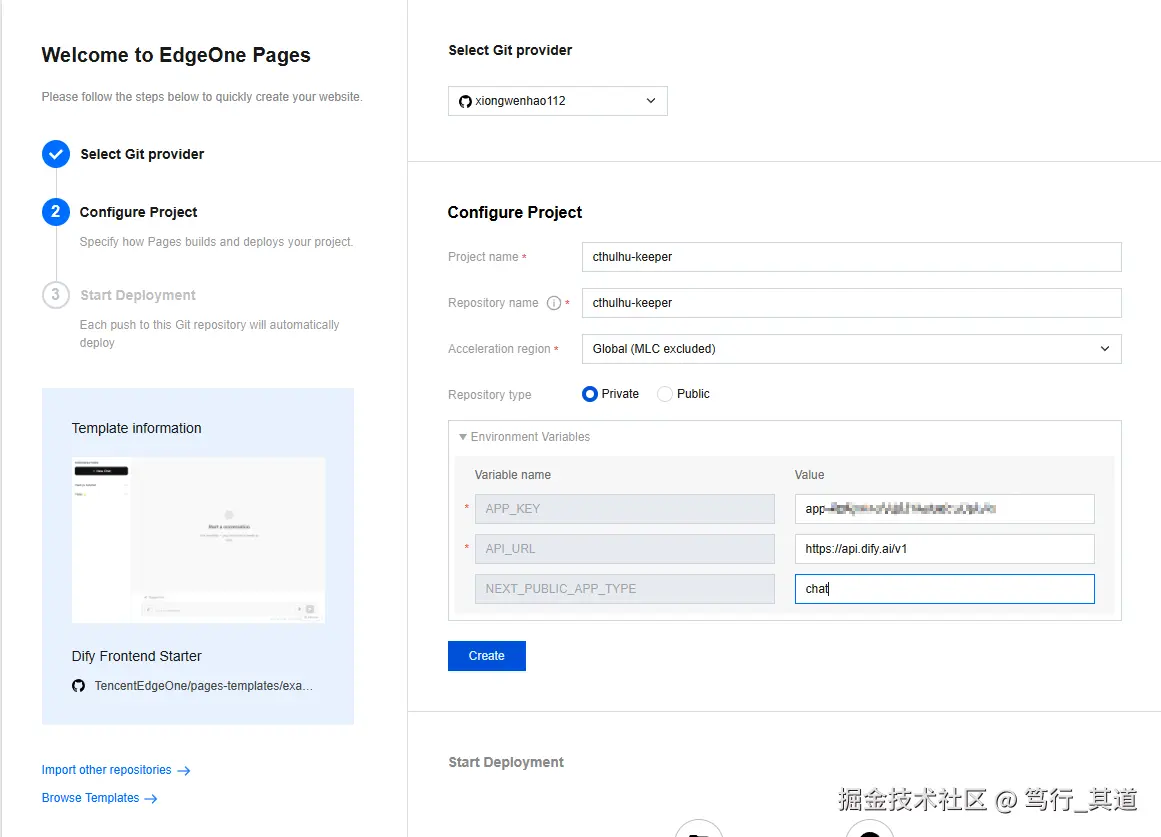Select the Public repository type
The height and width of the screenshot is (837, 1161).
pyautogui.click(x=665, y=394)
